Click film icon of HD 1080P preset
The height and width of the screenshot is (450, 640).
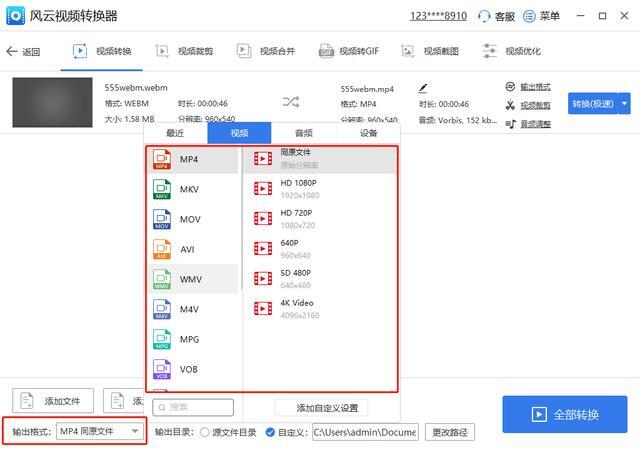coord(263,188)
